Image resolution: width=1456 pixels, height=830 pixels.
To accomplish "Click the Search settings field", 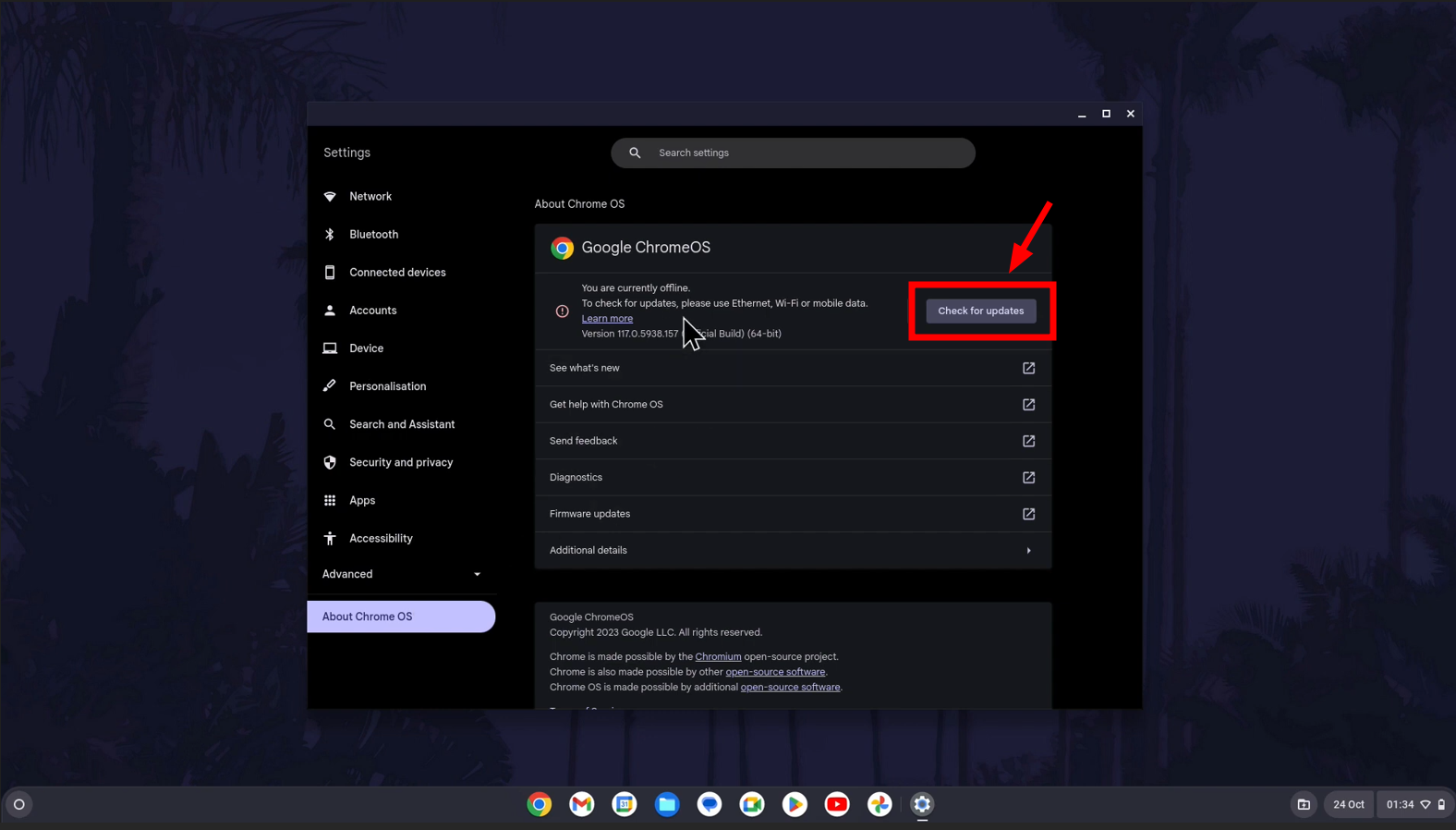I will [x=793, y=153].
